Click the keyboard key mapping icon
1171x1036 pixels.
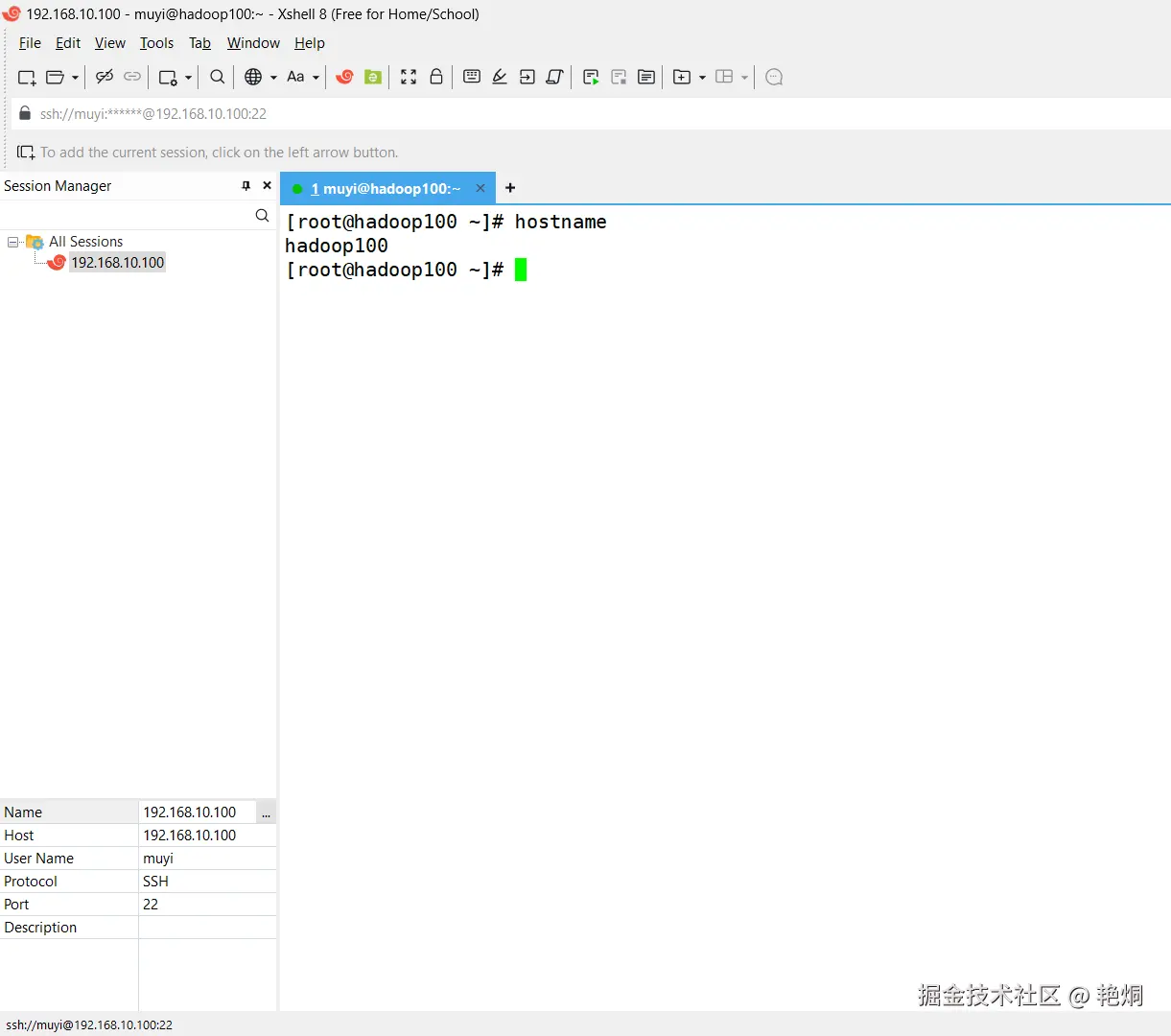point(472,77)
